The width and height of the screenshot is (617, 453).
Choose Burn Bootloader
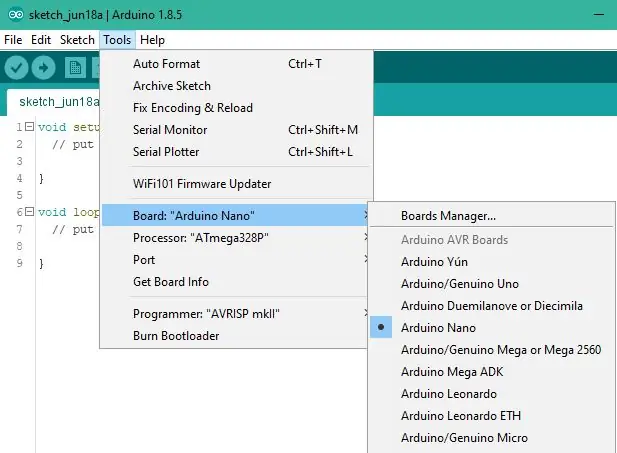pyautogui.click(x=236, y=336)
